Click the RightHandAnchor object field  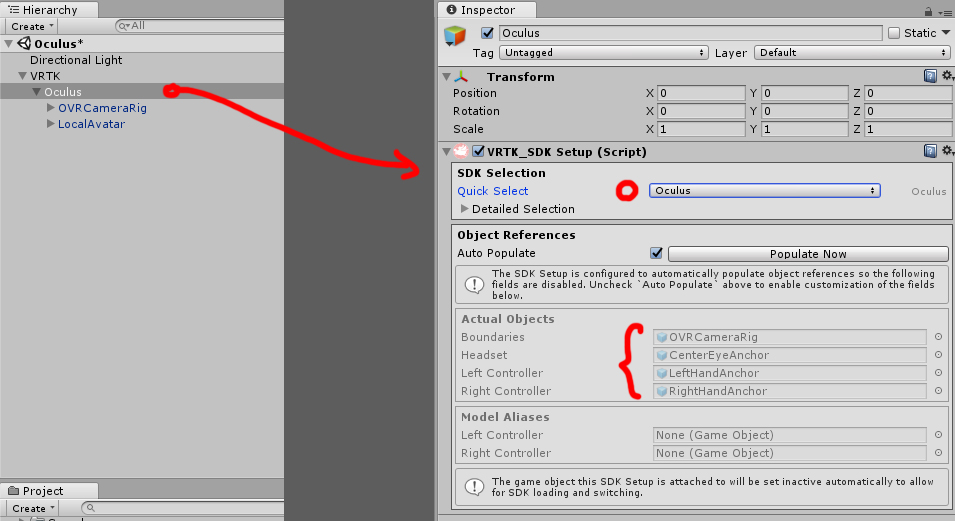(790, 391)
